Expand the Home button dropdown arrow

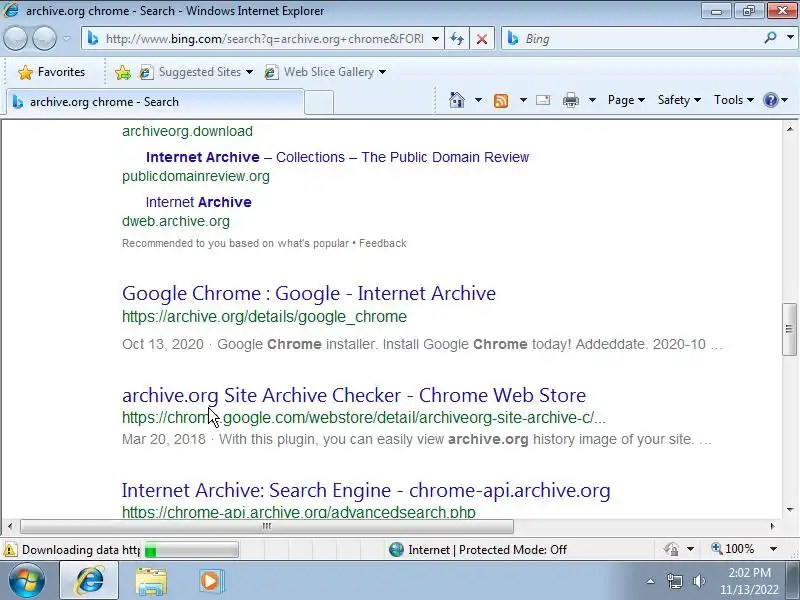pos(478,100)
